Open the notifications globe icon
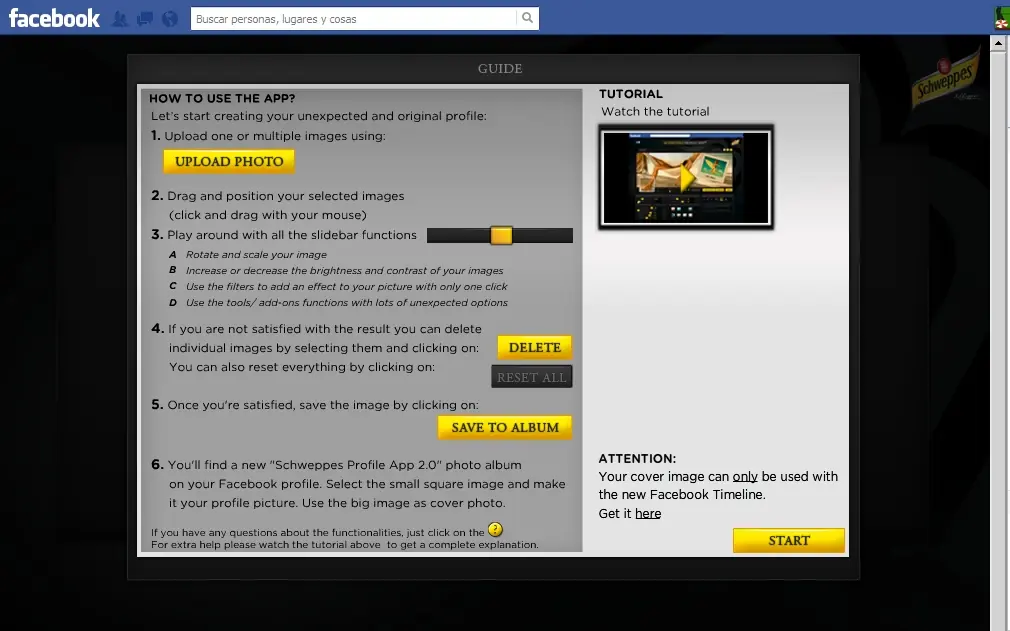 (x=169, y=19)
